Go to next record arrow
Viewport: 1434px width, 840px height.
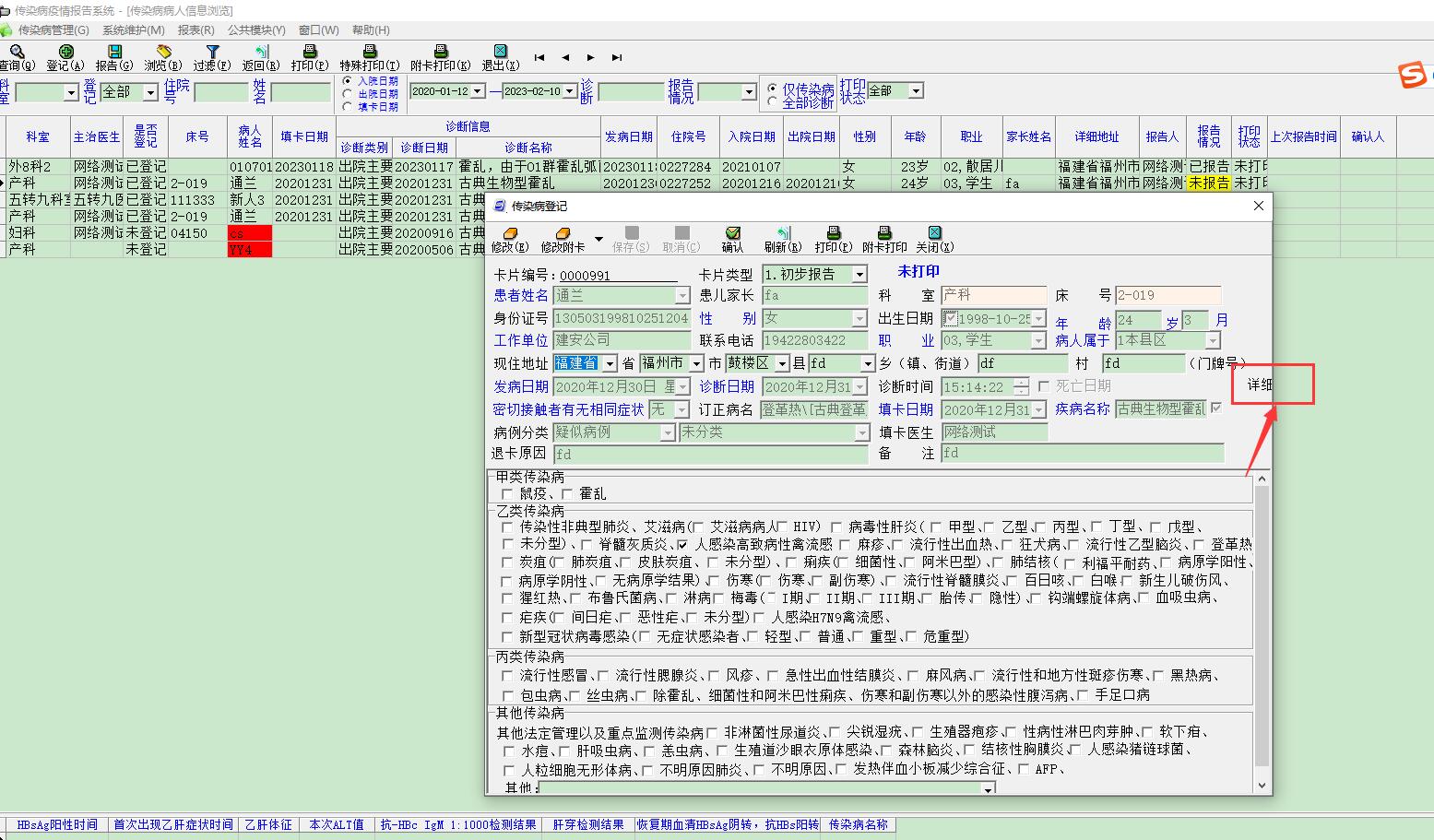(591, 57)
